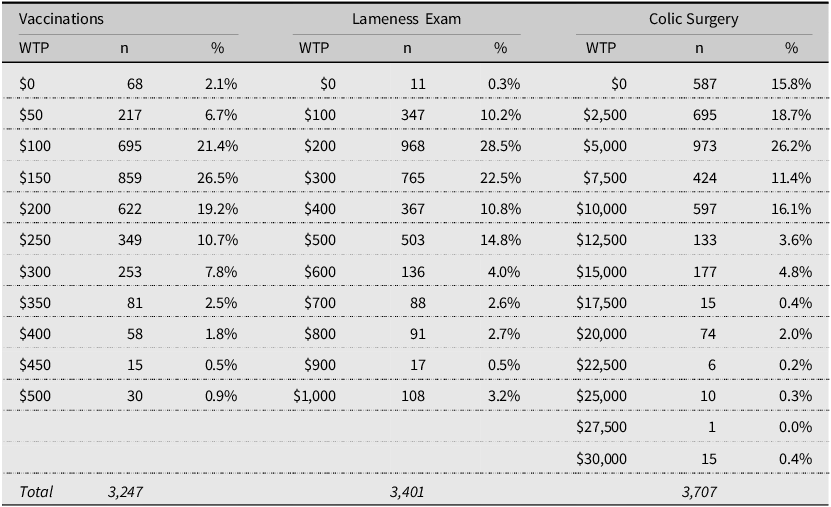831x507 pixels.
Task: Click the Vaccinations group header
Action: coord(61,19)
